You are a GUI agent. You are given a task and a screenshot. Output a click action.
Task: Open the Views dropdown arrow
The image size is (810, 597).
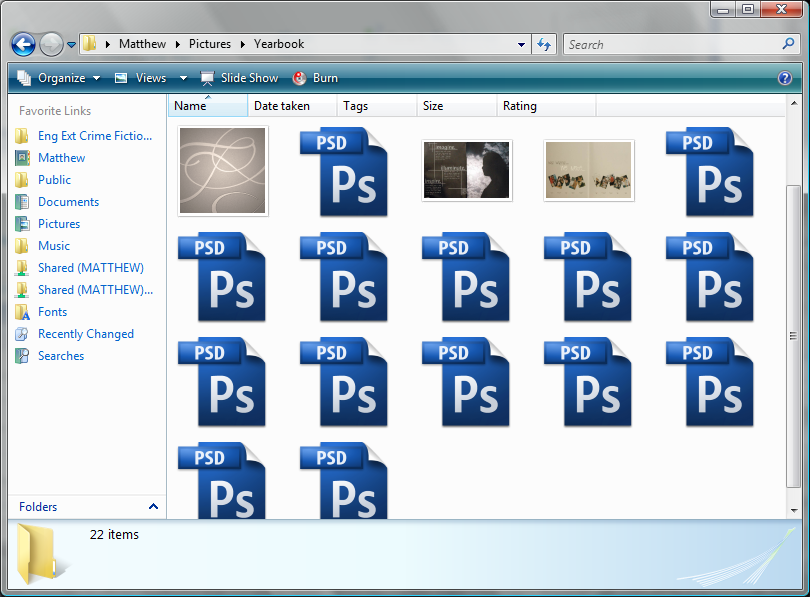pyautogui.click(x=183, y=78)
